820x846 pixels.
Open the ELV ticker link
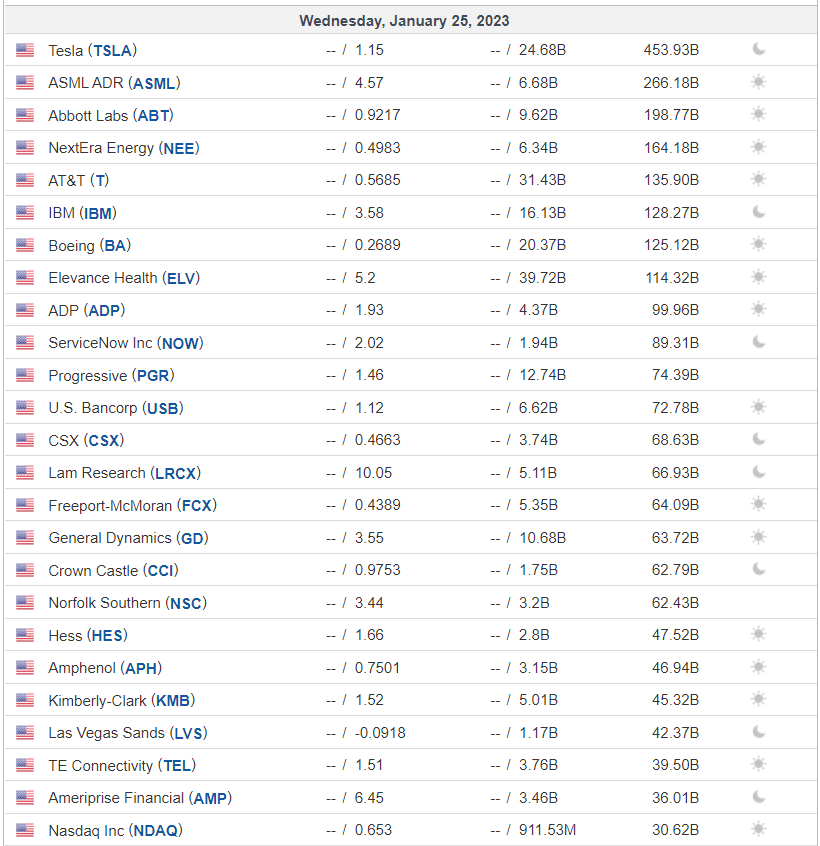pyautogui.click(x=181, y=278)
